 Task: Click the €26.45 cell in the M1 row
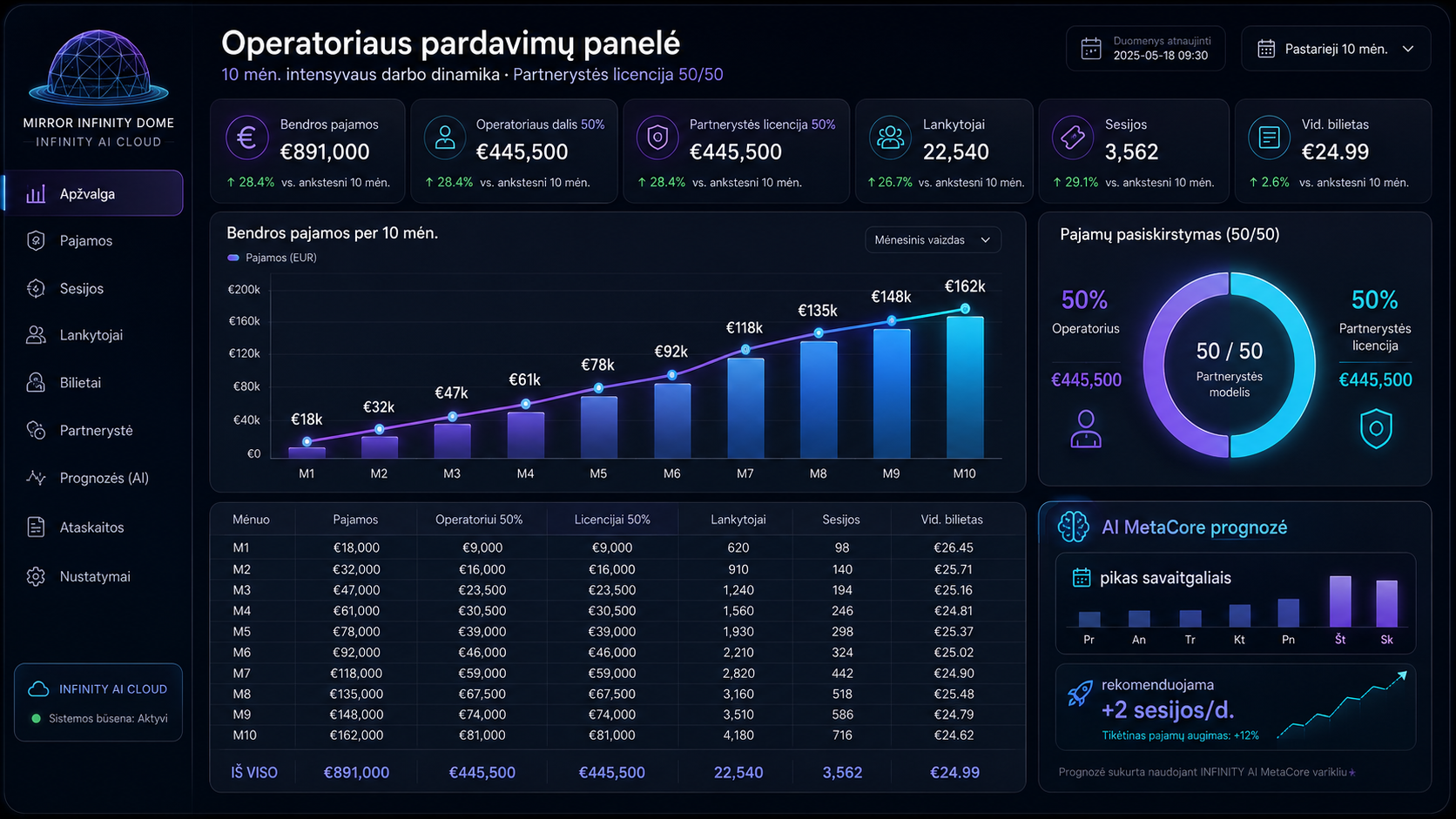pos(954,547)
